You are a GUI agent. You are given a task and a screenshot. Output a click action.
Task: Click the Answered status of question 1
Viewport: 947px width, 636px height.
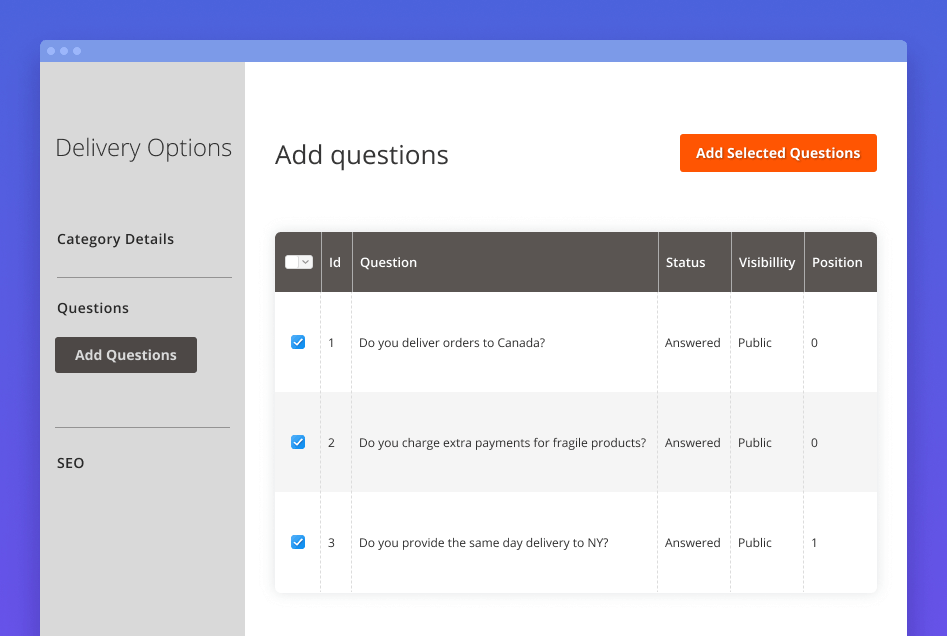pyautogui.click(x=692, y=342)
